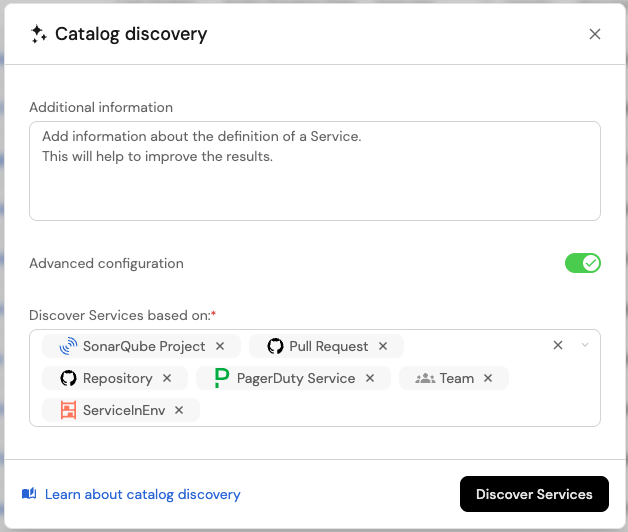Click the PagerDuty Service logo icon

tap(221, 378)
